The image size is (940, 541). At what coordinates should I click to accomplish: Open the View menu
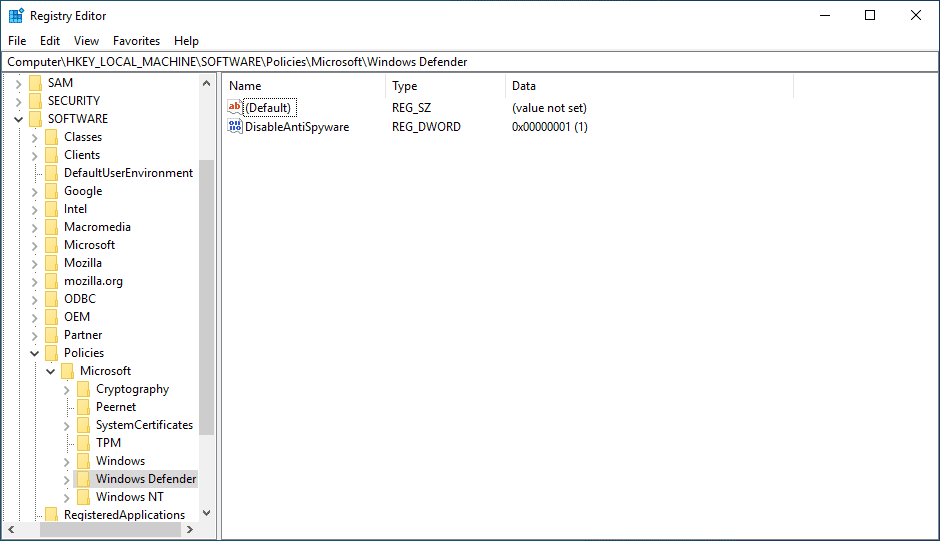86,41
